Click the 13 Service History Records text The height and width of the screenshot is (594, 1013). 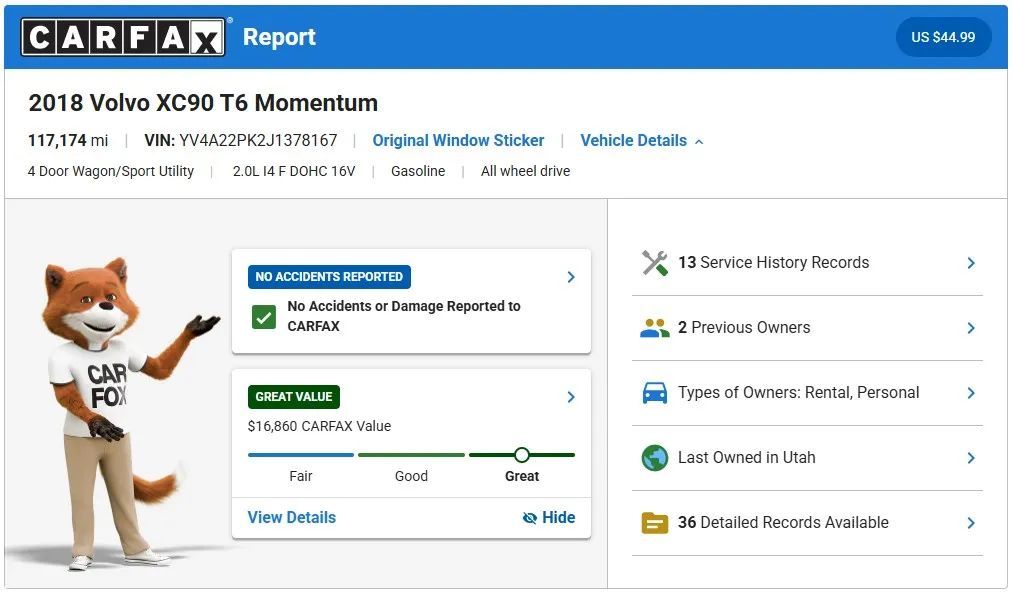pos(773,262)
